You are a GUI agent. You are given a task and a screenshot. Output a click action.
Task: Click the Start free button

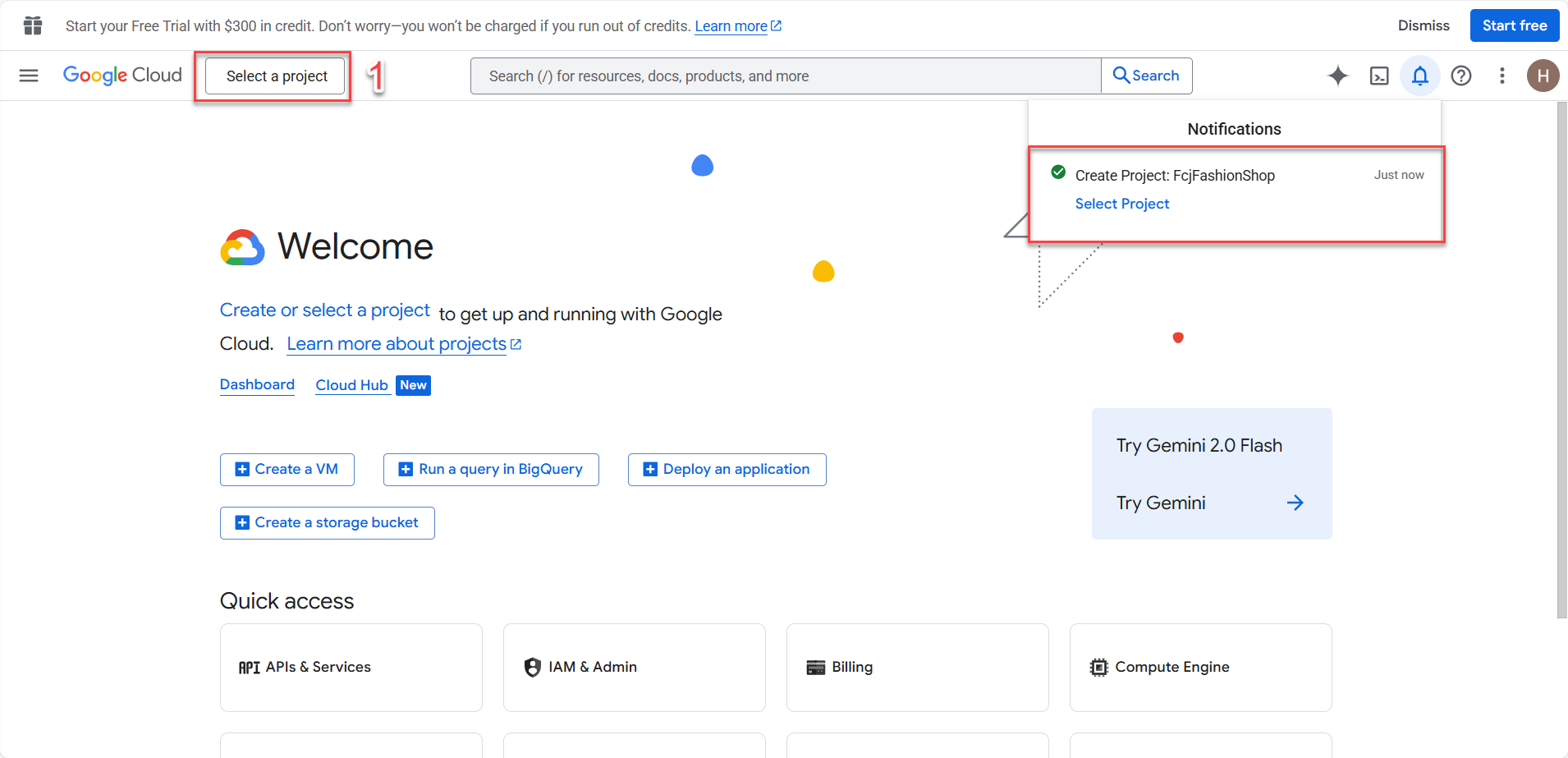click(1515, 25)
